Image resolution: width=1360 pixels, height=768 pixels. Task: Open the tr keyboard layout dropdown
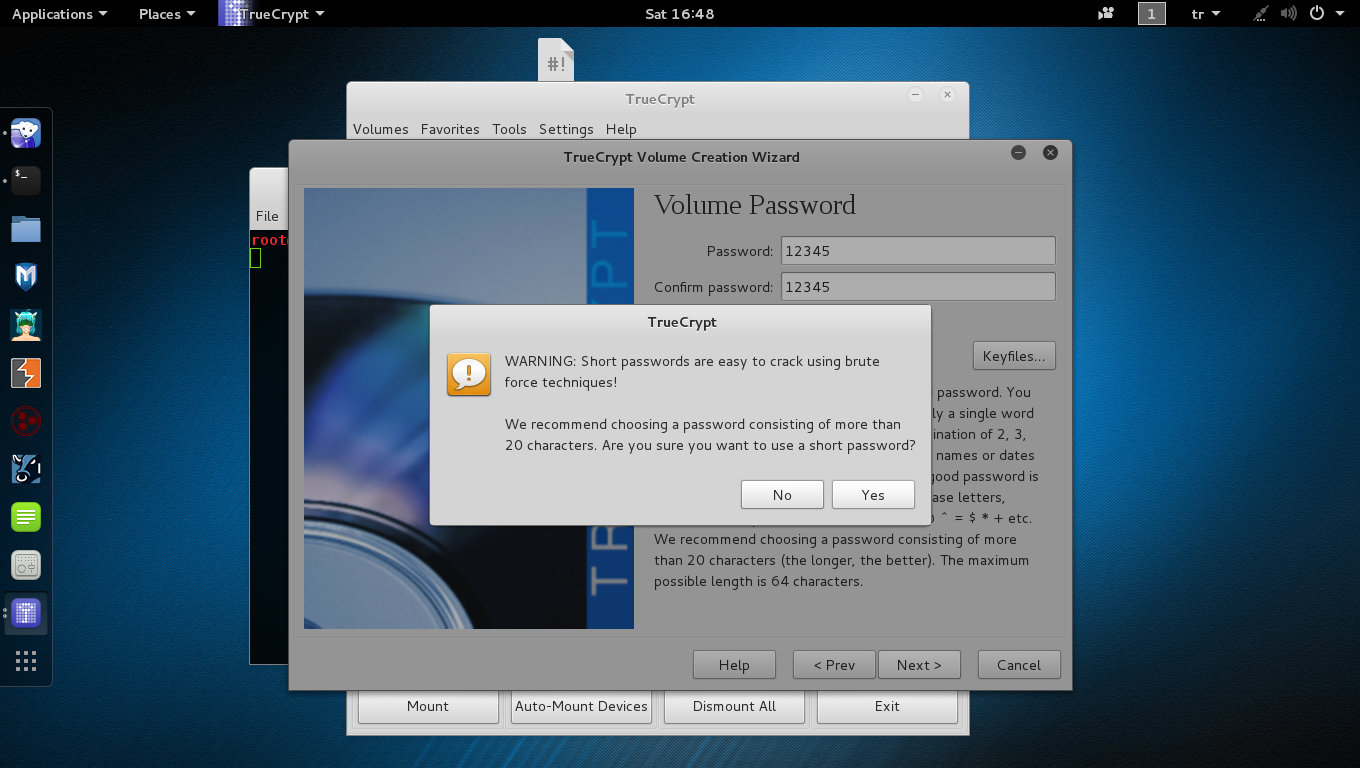(x=1206, y=14)
